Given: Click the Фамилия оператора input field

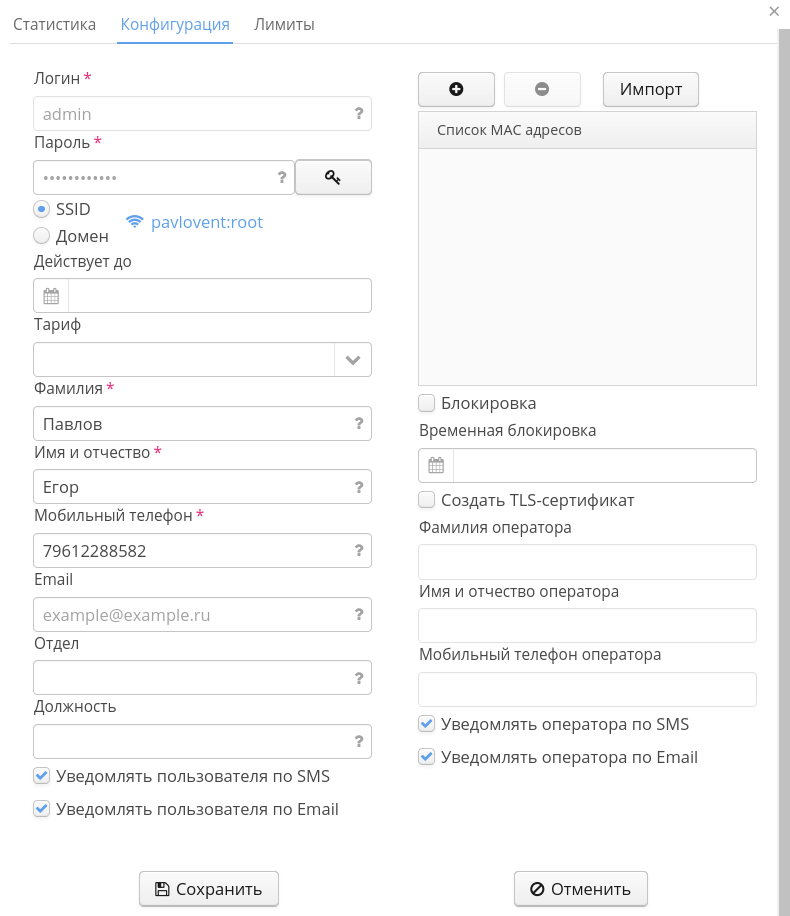Looking at the screenshot, I should coord(587,562).
